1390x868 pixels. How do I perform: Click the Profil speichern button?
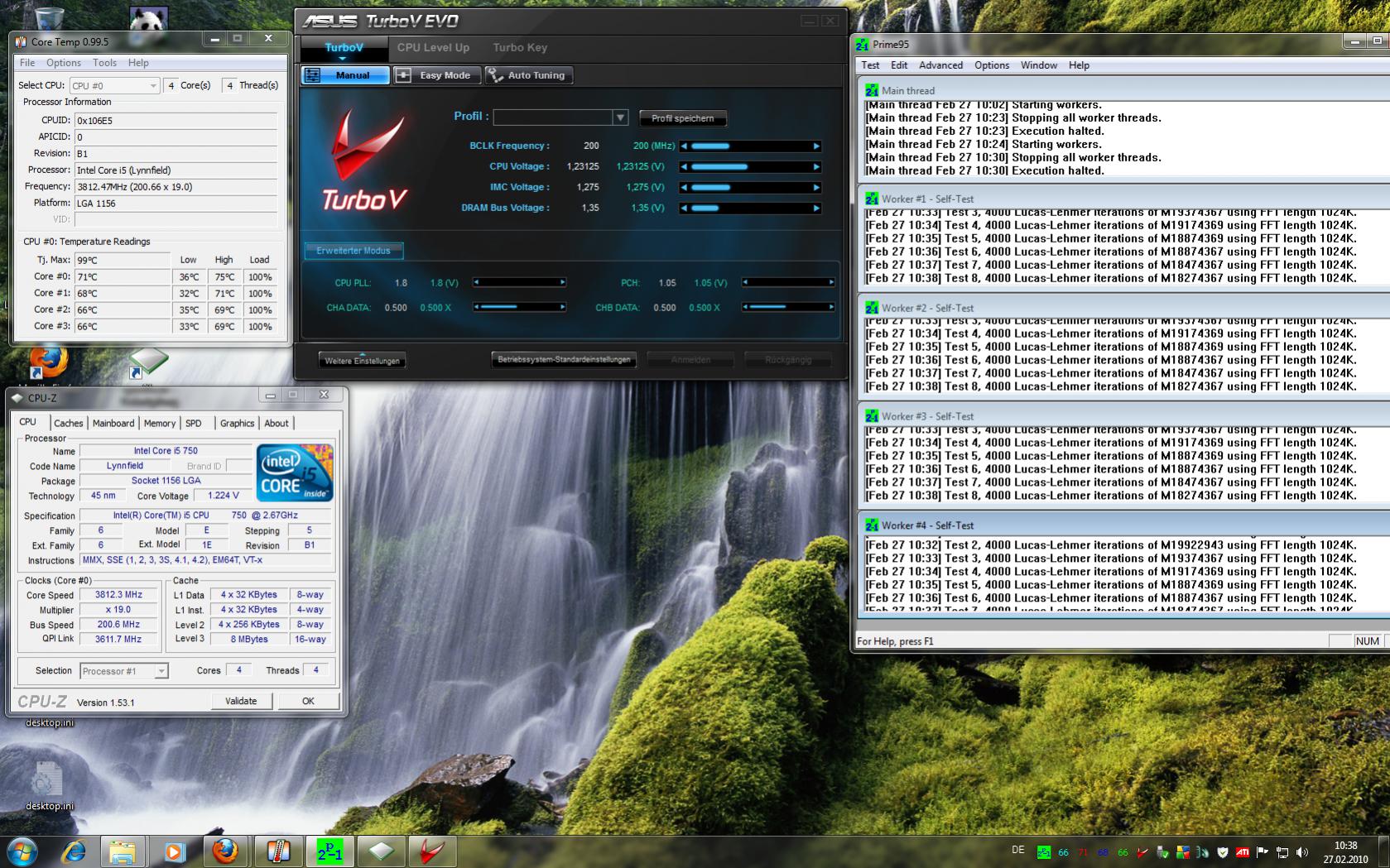click(x=682, y=118)
